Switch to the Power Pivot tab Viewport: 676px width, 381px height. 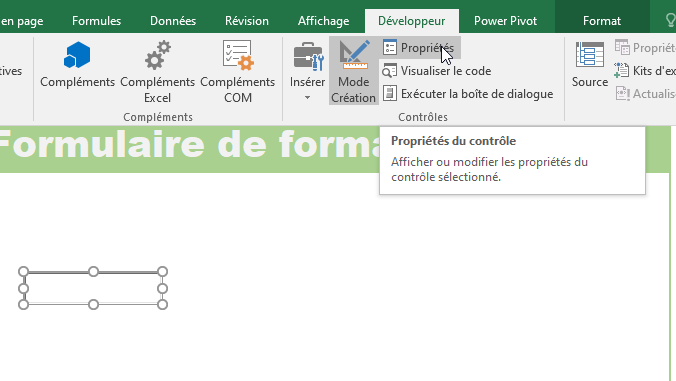click(x=505, y=21)
